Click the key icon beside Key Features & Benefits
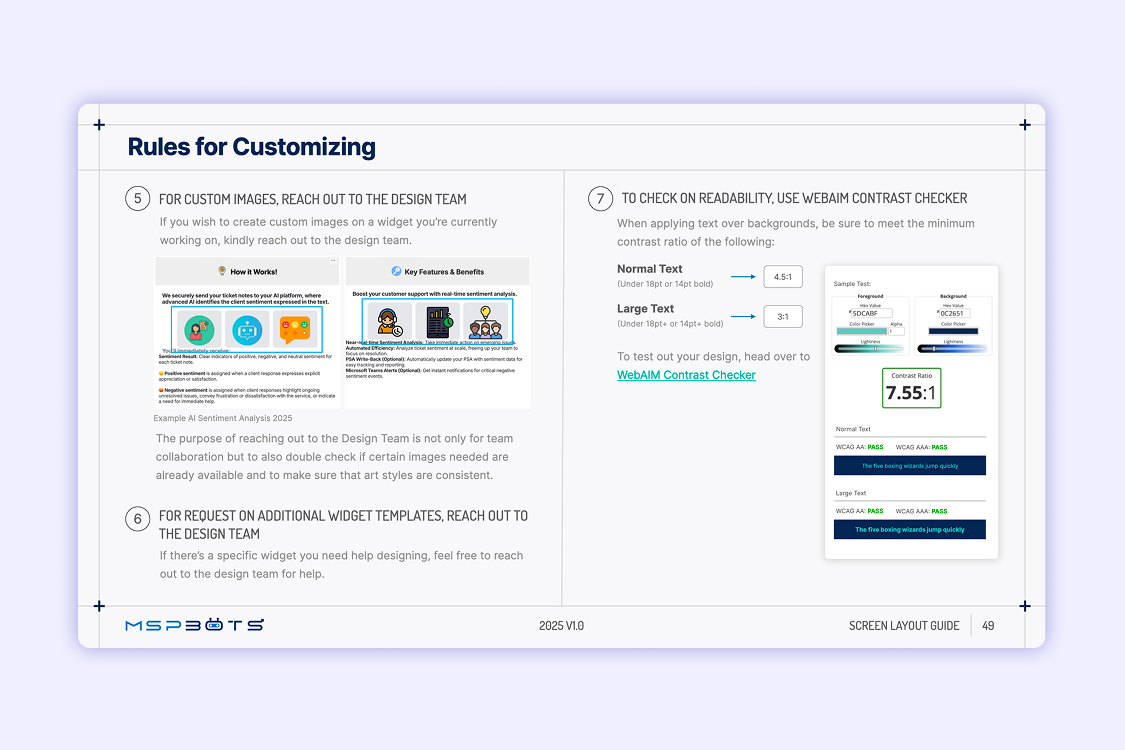1125x750 pixels. (x=396, y=271)
